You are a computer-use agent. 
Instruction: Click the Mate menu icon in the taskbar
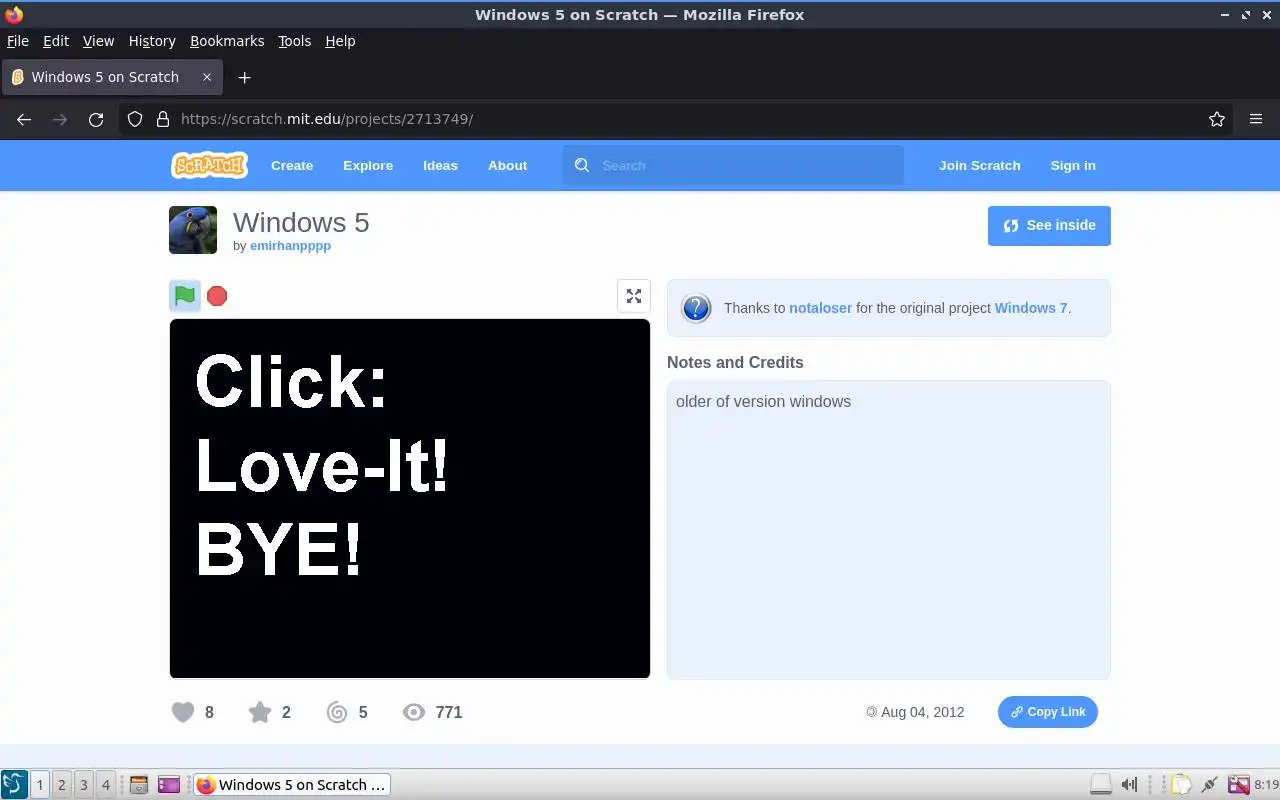tap(14, 785)
